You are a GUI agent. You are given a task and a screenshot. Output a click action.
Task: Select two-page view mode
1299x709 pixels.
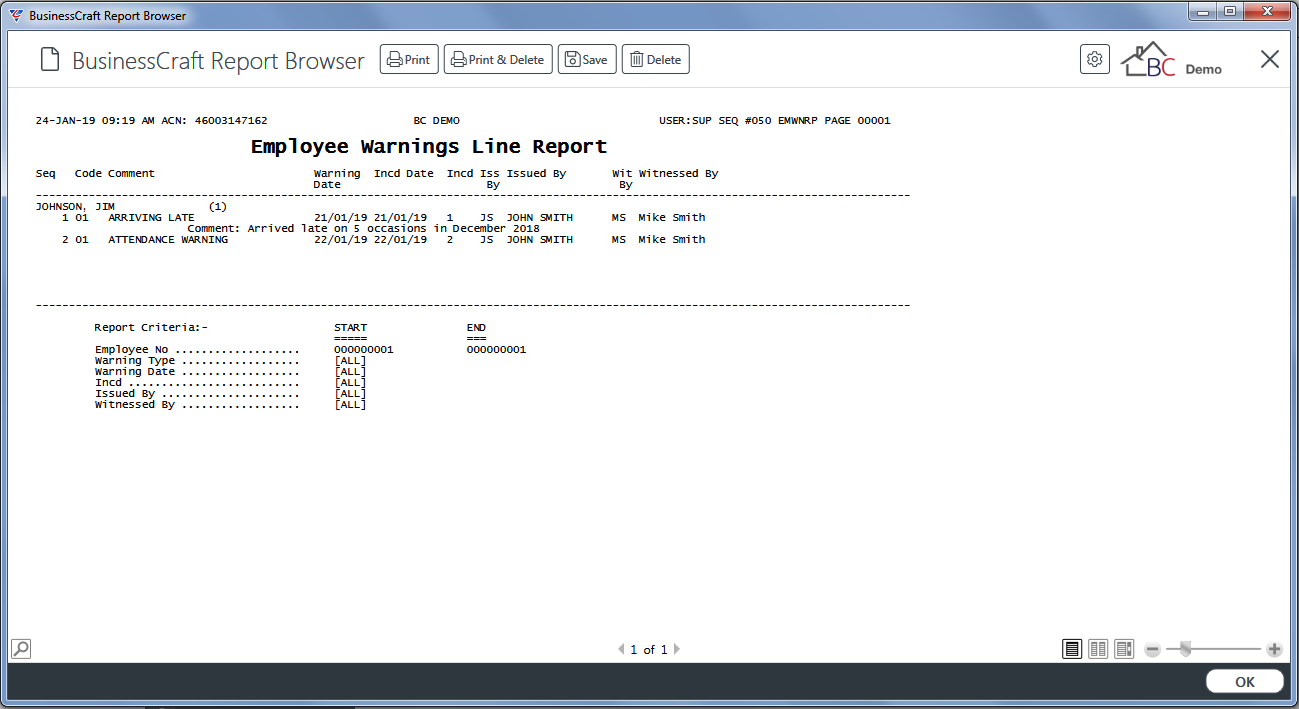point(1098,649)
